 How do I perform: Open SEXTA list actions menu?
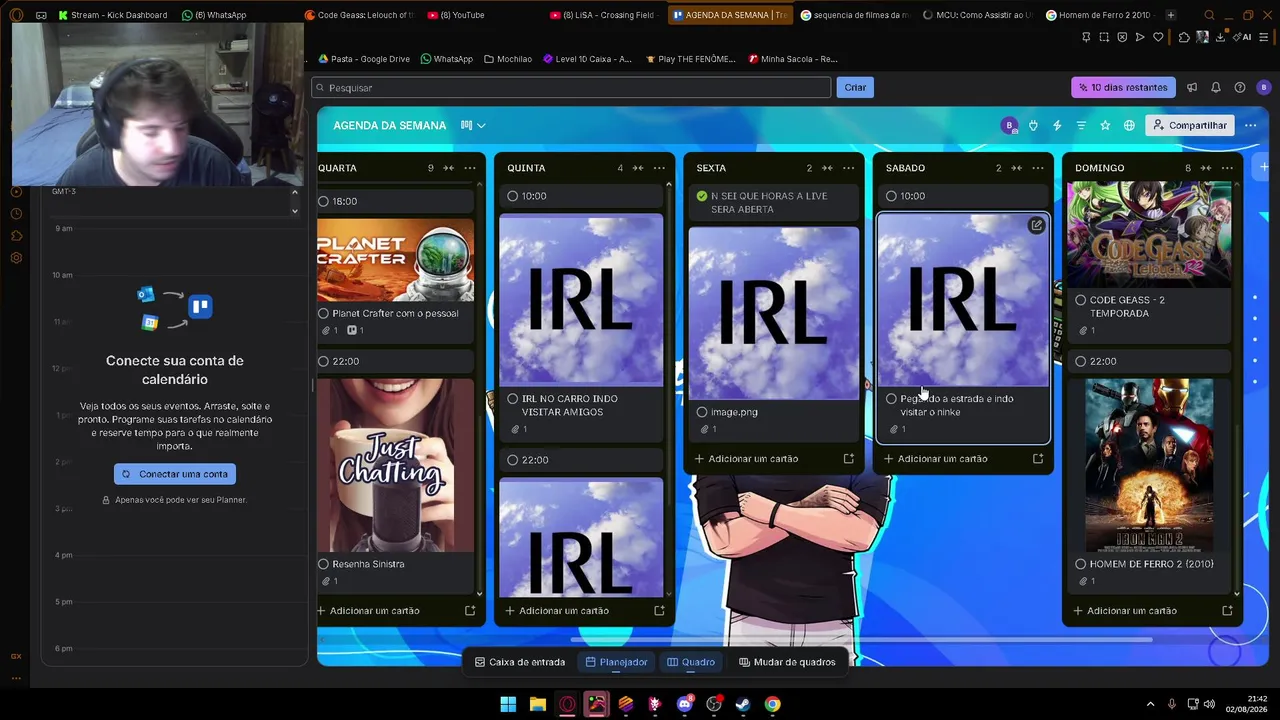click(x=848, y=168)
